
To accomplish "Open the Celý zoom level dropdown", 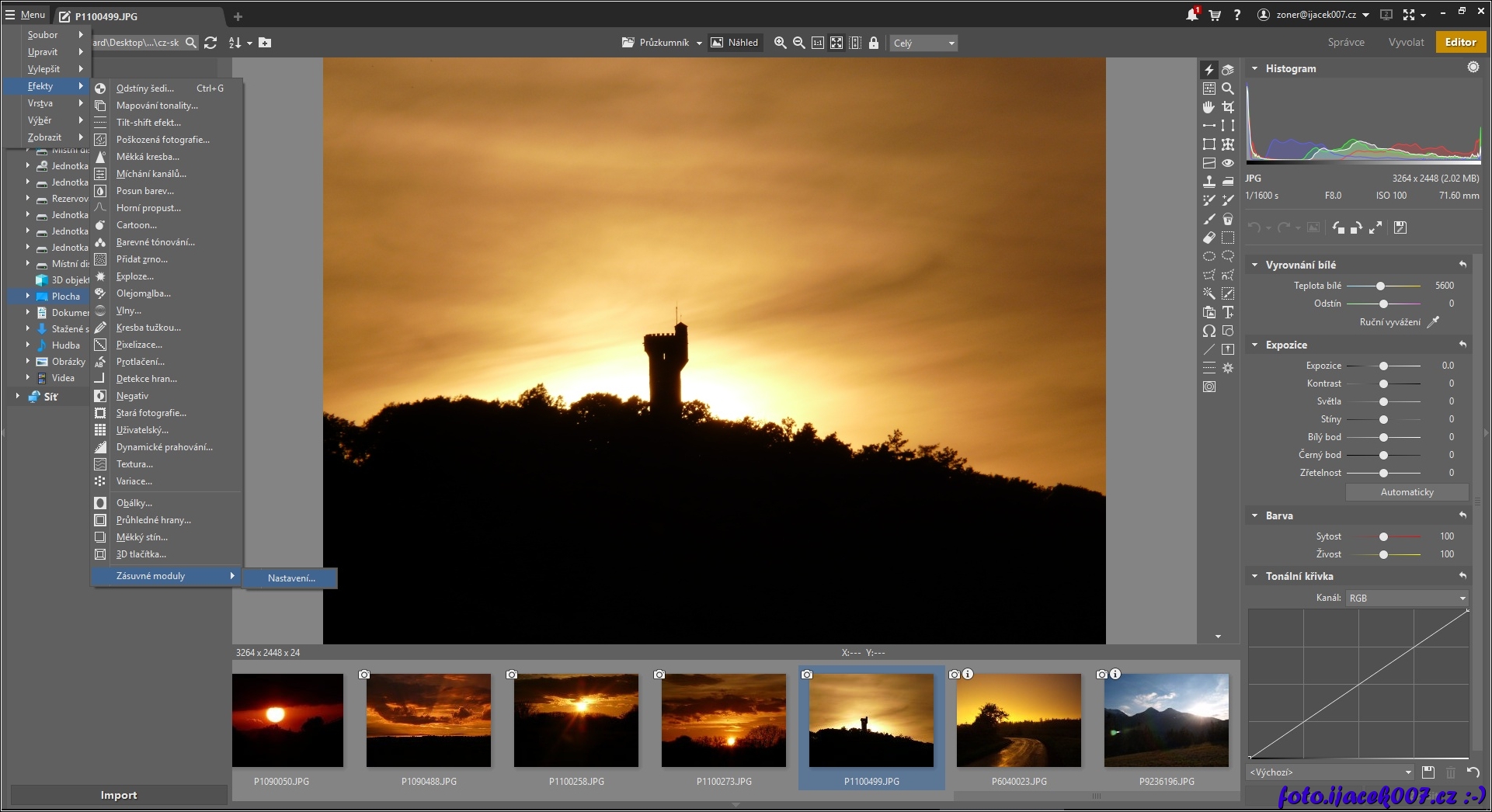I will coord(923,43).
